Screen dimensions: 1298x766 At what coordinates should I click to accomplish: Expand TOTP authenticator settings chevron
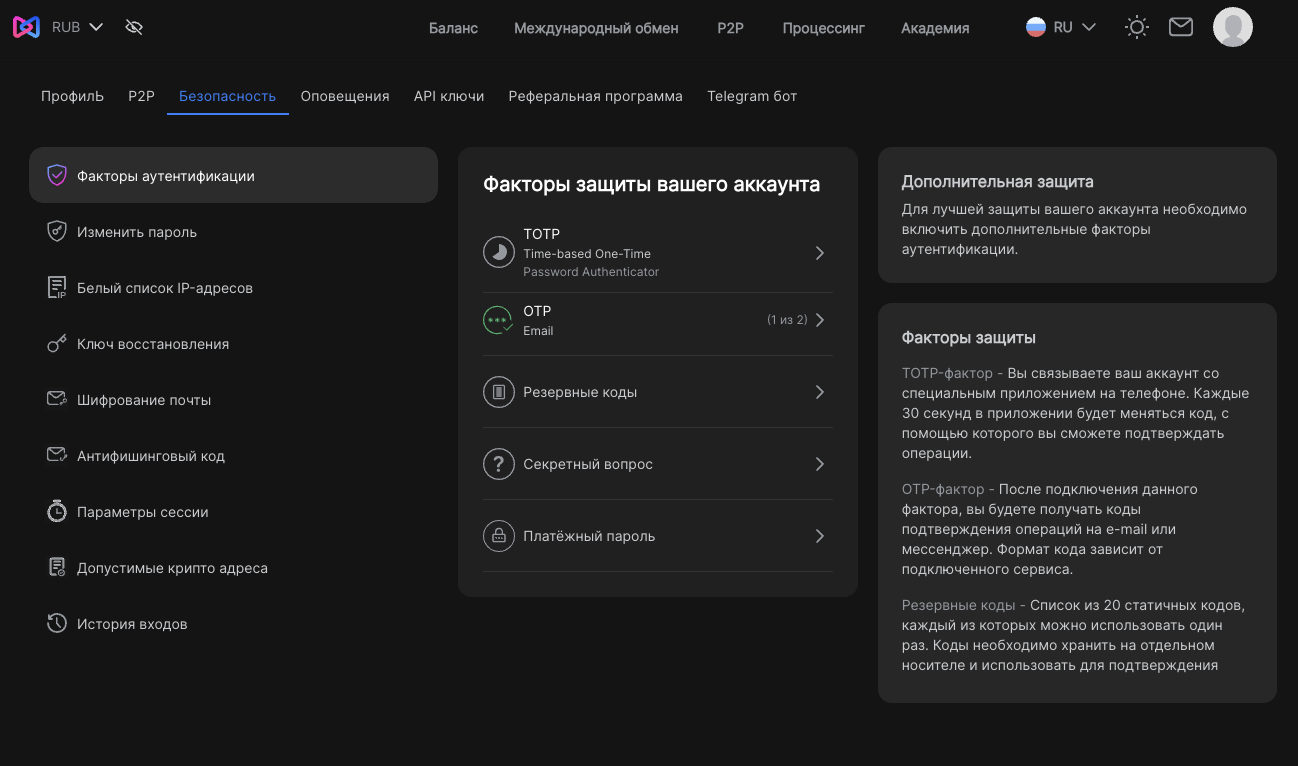[819, 253]
